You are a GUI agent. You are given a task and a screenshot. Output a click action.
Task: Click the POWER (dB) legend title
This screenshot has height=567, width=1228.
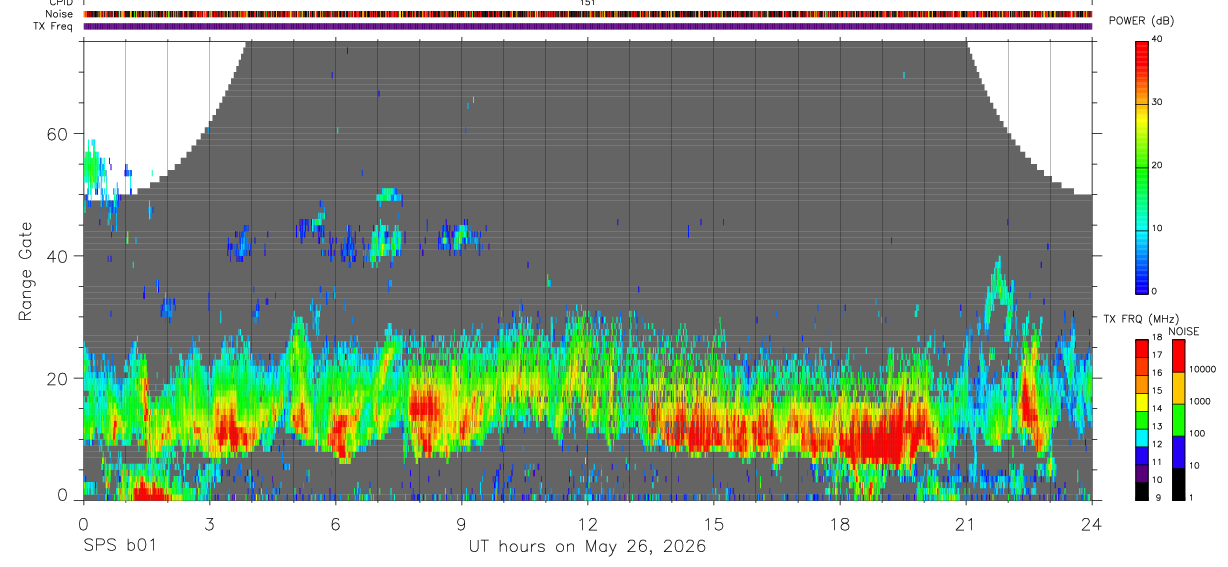coord(1141,21)
